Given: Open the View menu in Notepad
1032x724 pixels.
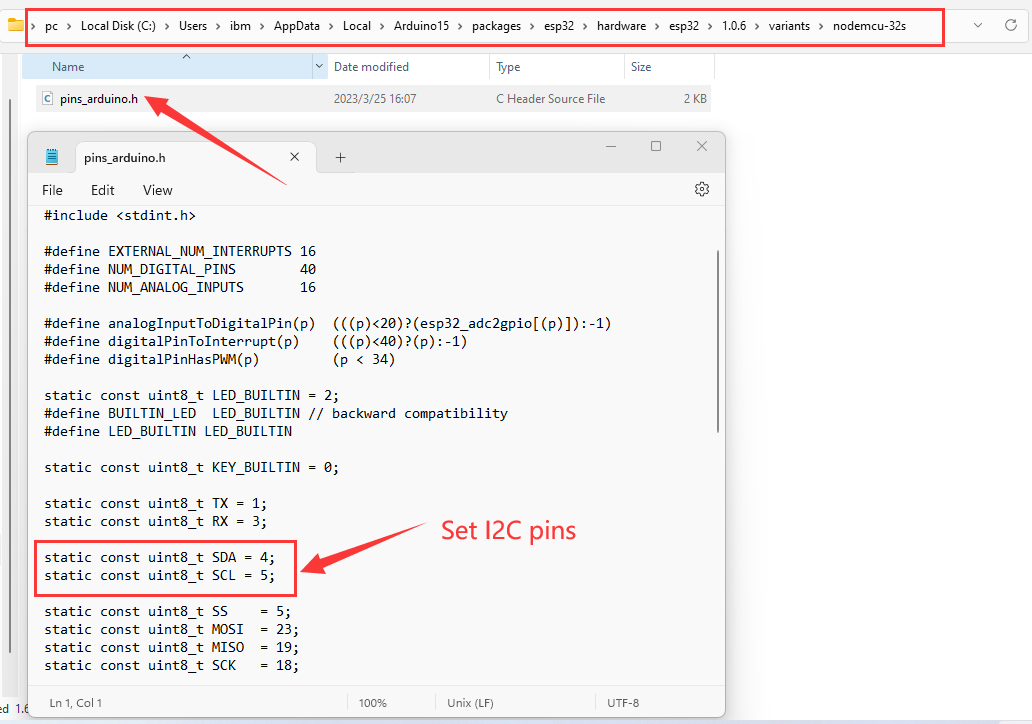Looking at the screenshot, I should tap(157, 190).
